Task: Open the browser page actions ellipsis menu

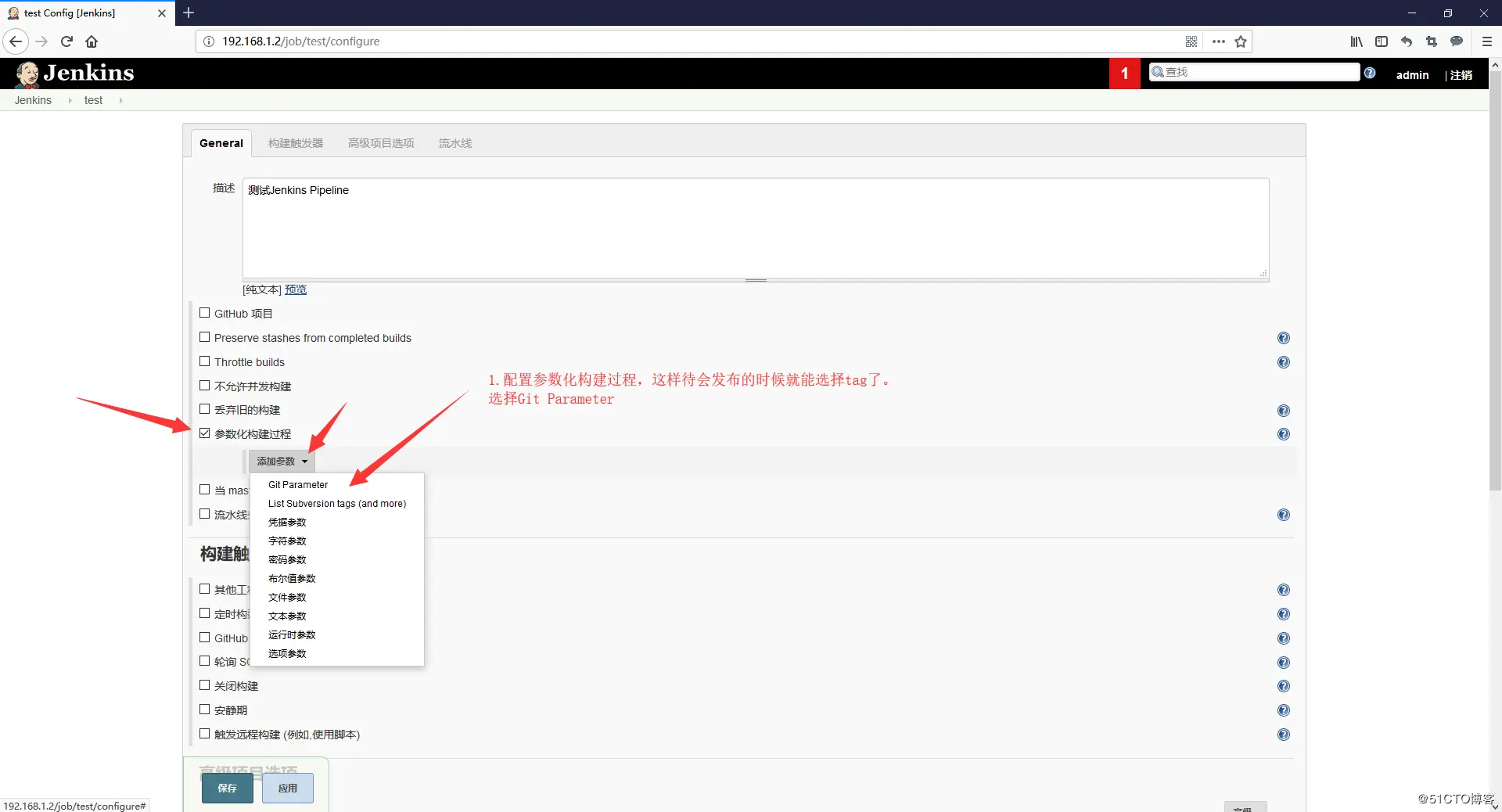Action: click(x=1218, y=41)
